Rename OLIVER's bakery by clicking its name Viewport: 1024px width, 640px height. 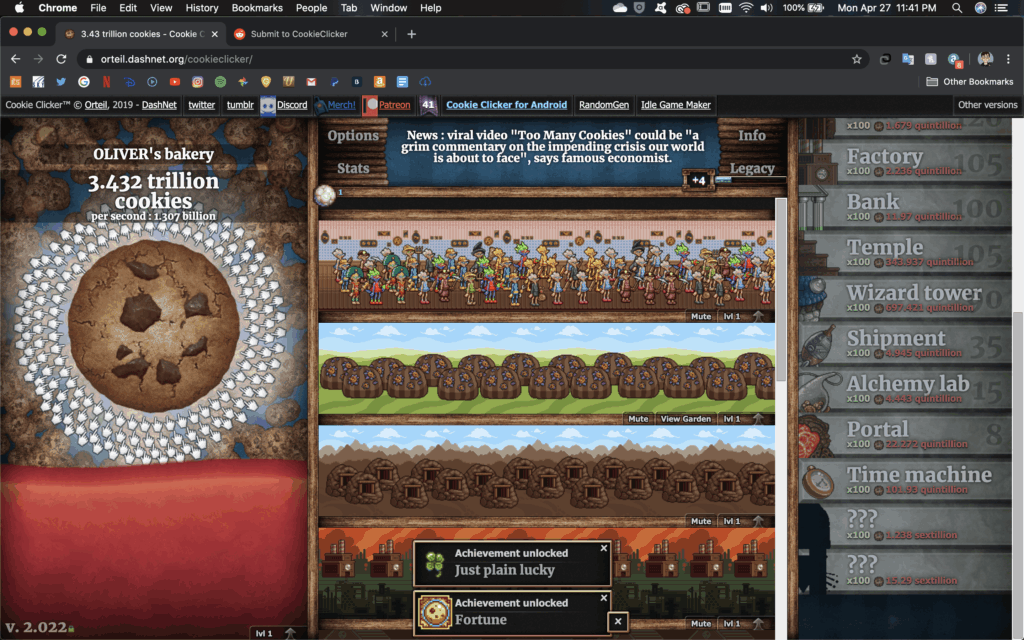(153, 154)
